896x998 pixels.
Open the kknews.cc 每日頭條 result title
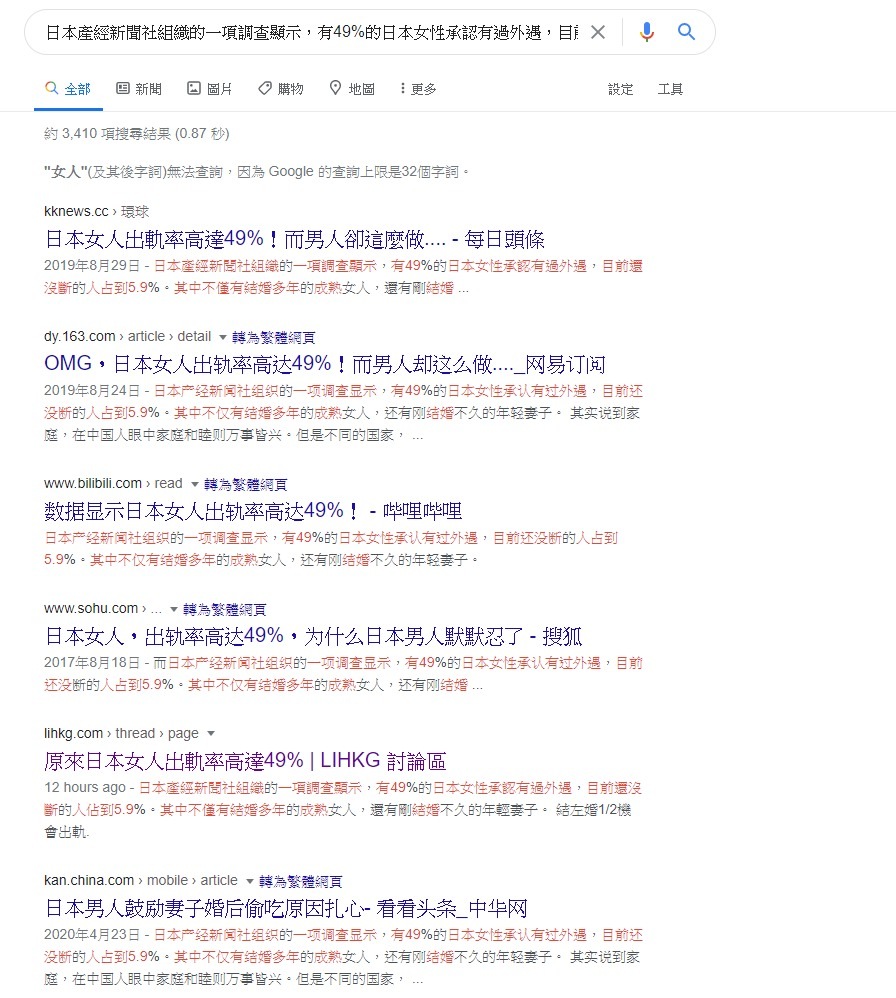[295, 239]
